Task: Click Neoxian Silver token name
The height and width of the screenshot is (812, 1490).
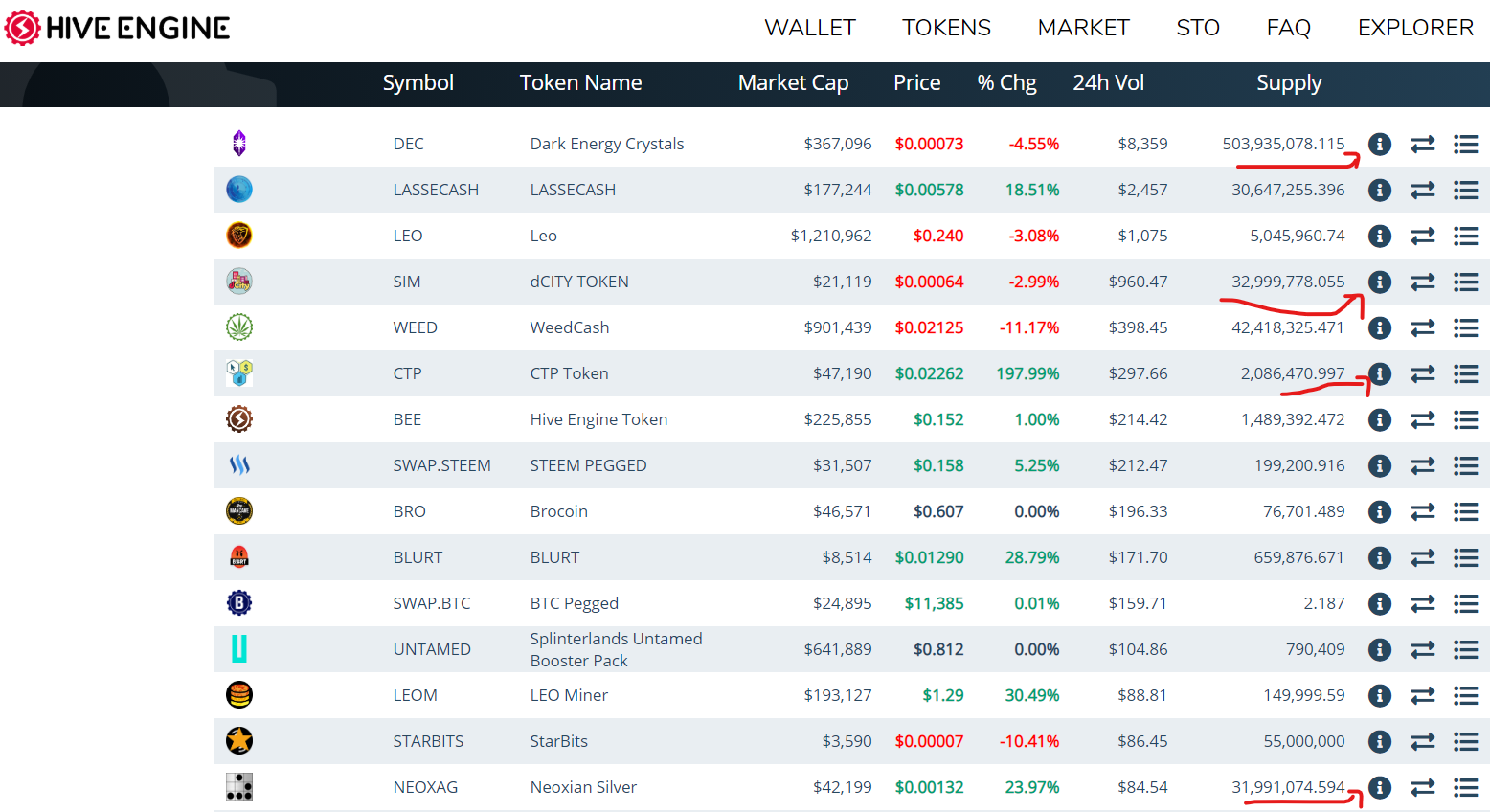Action: [x=583, y=787]
